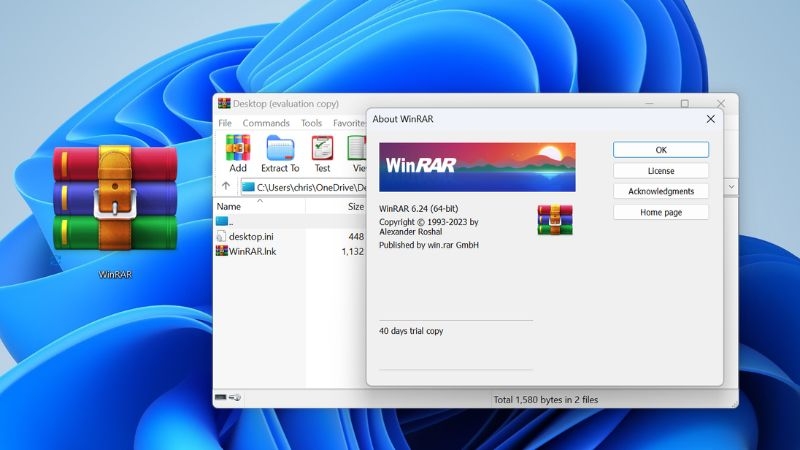Maximize the Desktop evaluation copy window
The image size is (800, 450).
(685, 104)
